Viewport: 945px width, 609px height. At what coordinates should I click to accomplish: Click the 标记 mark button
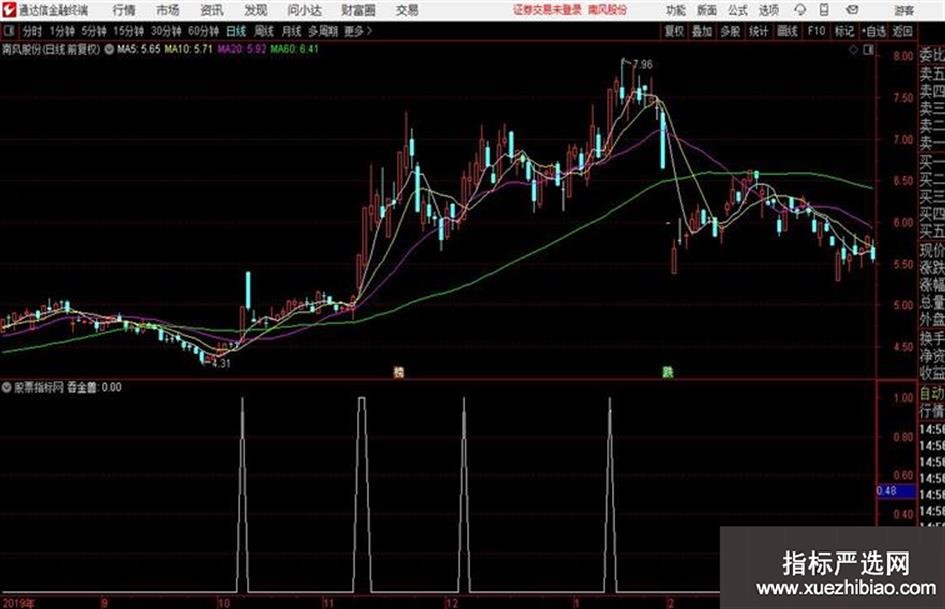[844, 31]
